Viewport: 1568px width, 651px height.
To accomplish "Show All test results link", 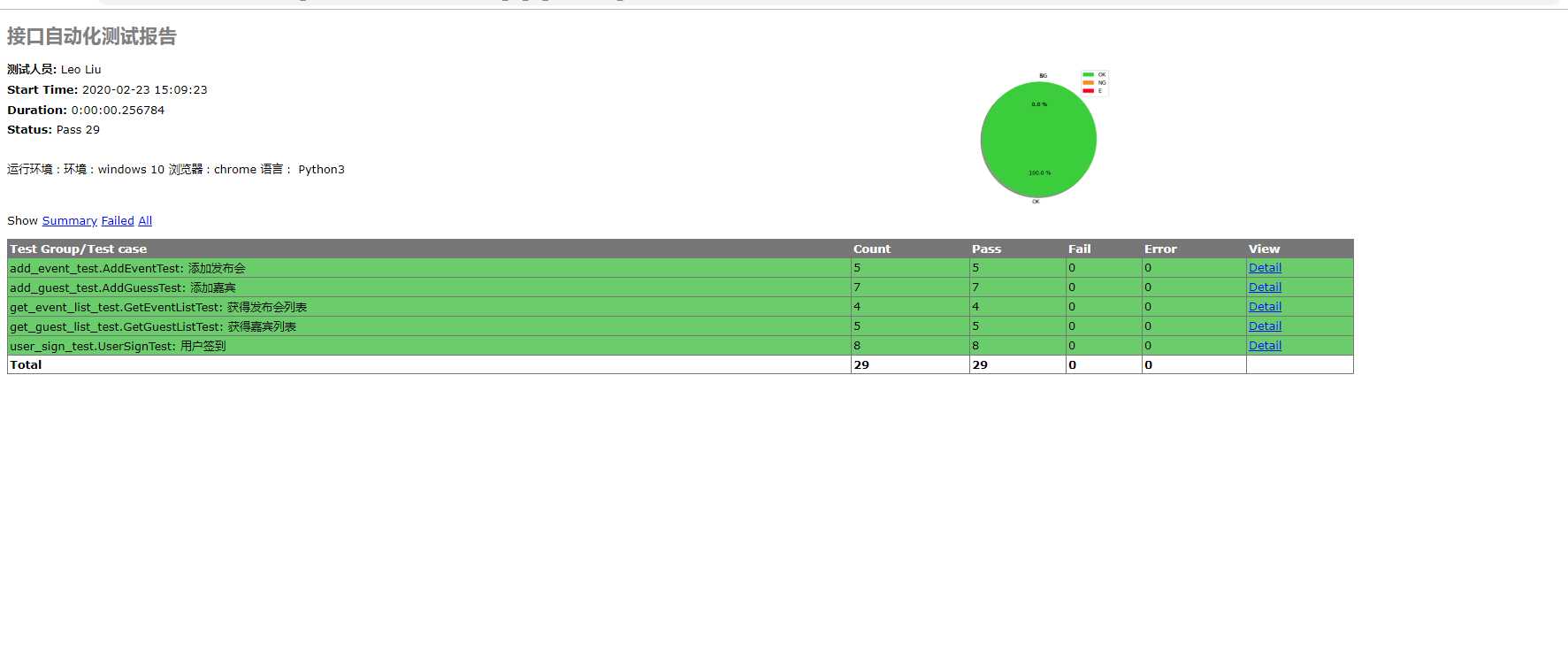I will click(x=145, y=221).
